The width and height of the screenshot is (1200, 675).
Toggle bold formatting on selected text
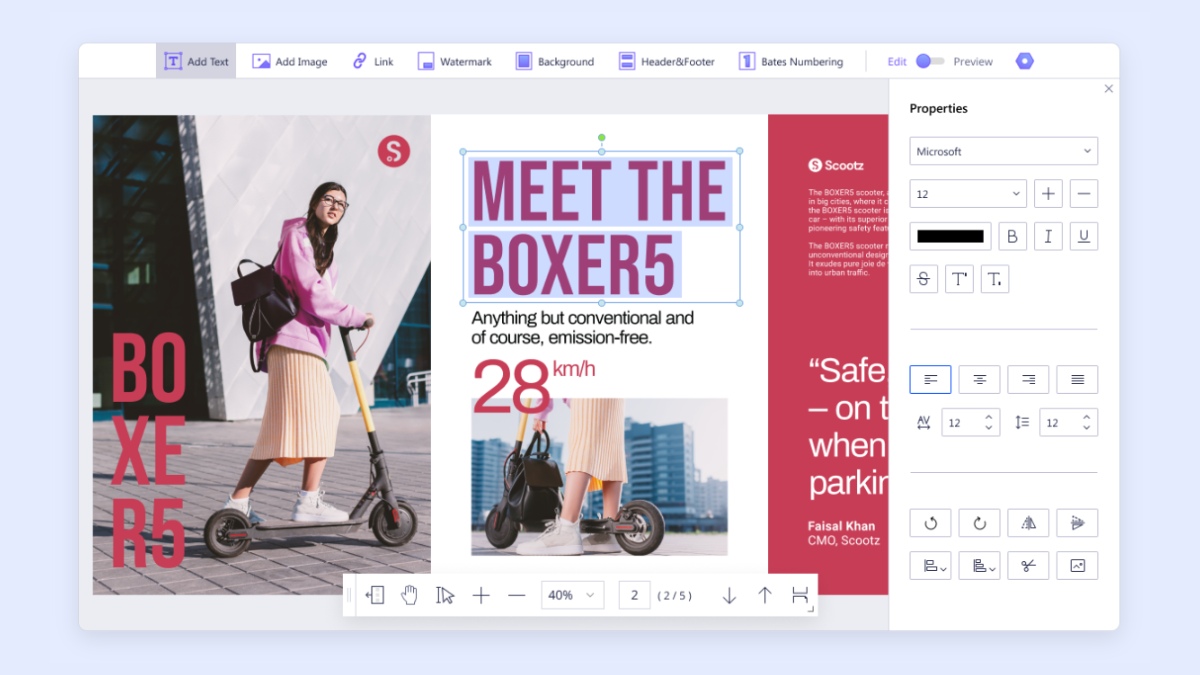point(1012,236)
